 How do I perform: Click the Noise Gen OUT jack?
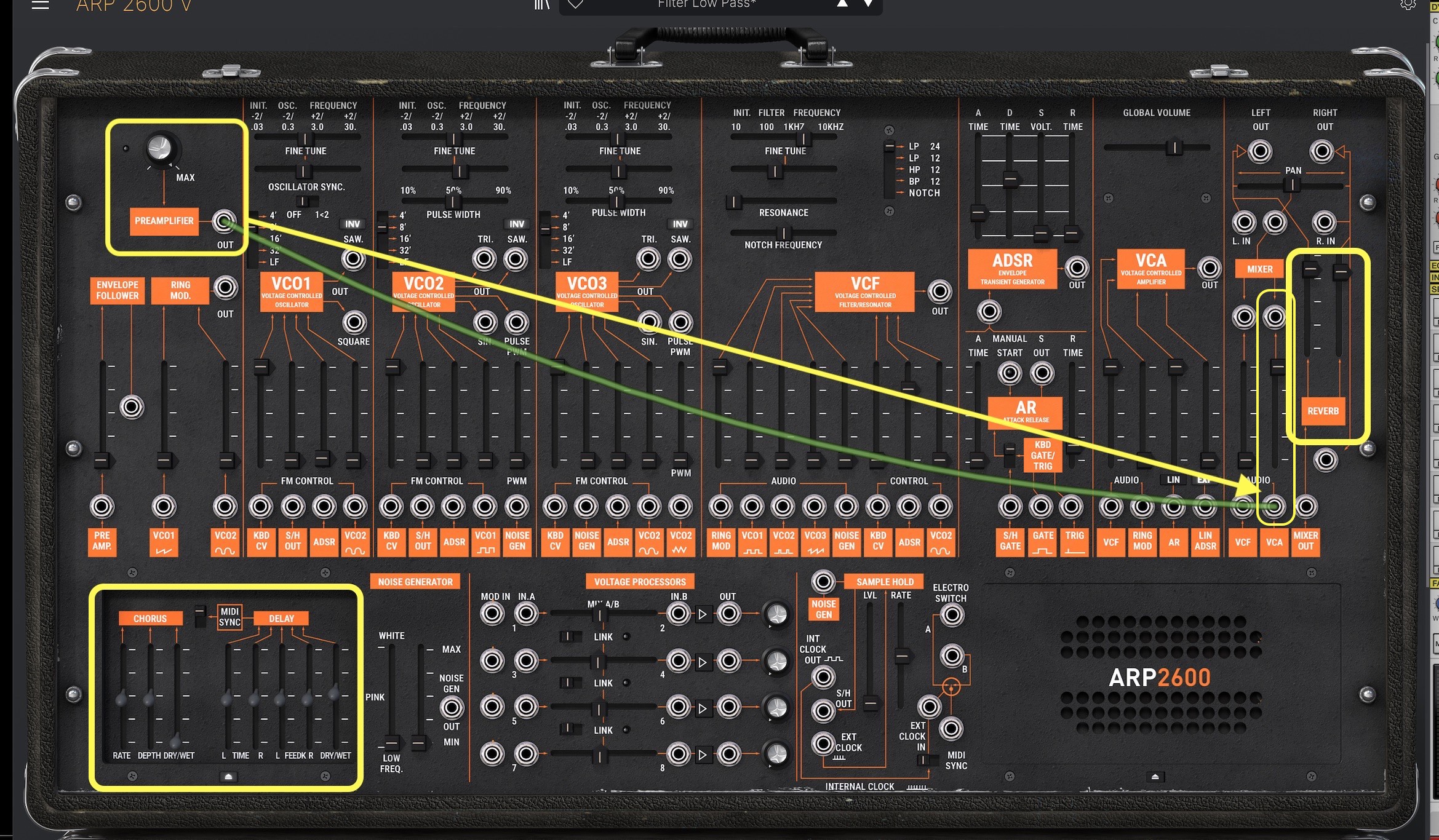point(451,708)
